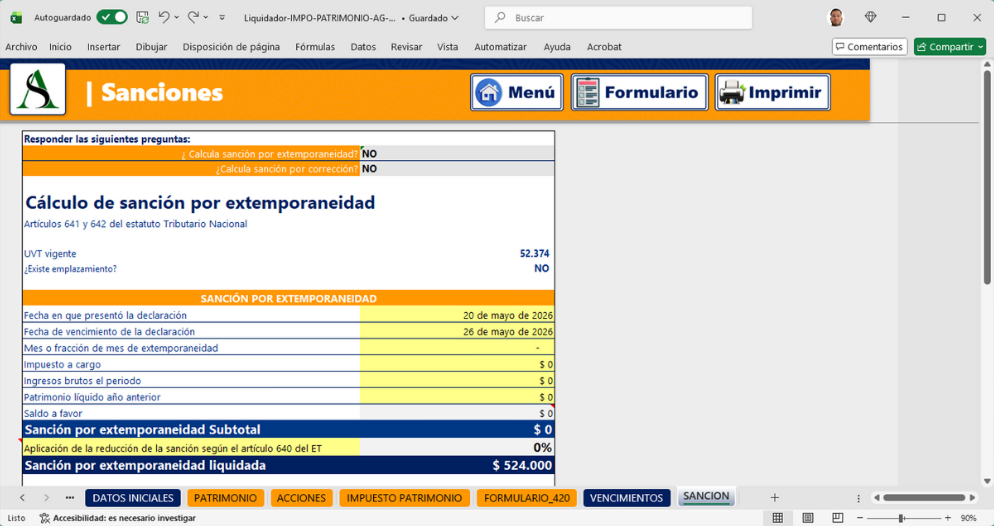
Task: Open the Undo history dropdown arrow
Action: [x=177, y=18]
